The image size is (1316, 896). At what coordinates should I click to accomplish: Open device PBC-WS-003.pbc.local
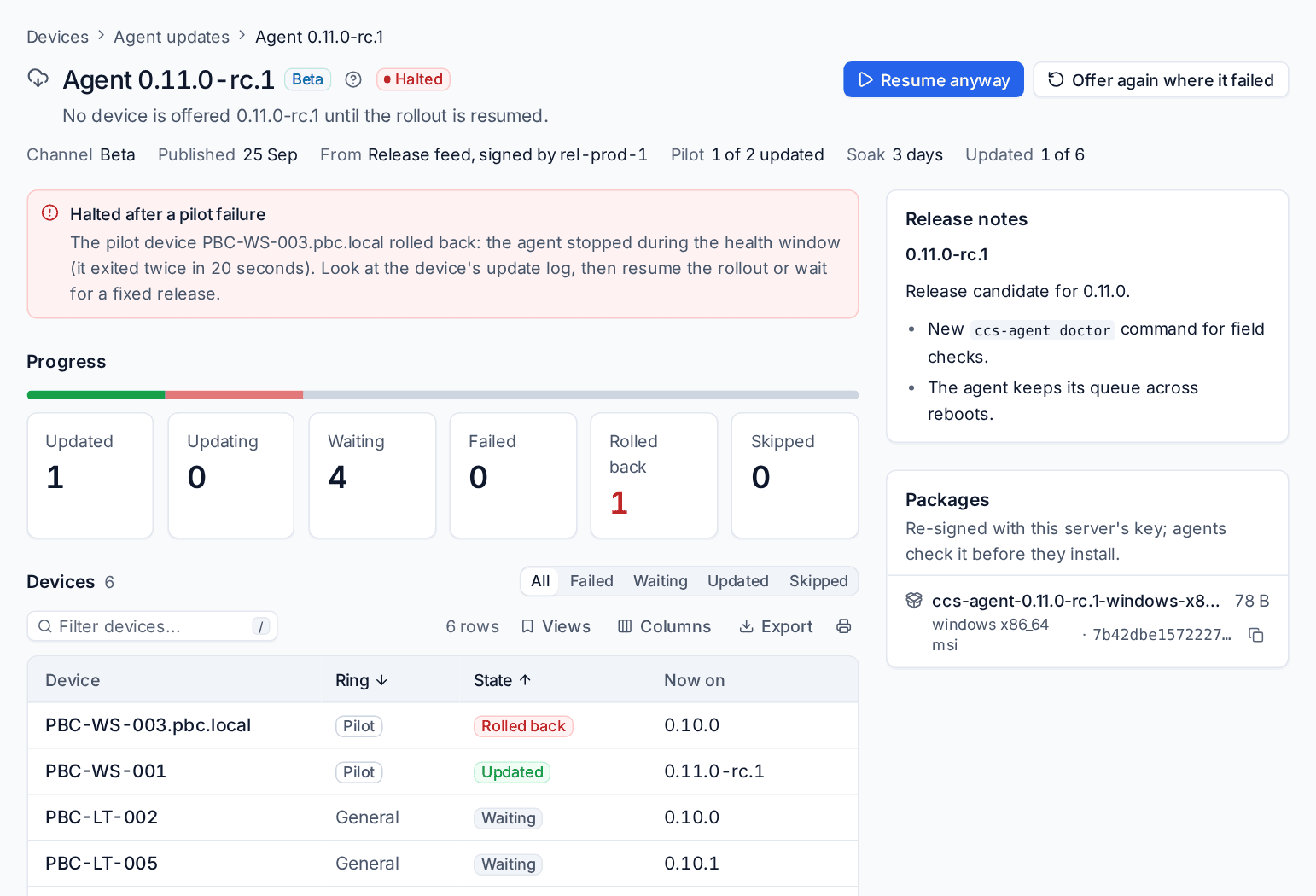(x=148, y=725)
